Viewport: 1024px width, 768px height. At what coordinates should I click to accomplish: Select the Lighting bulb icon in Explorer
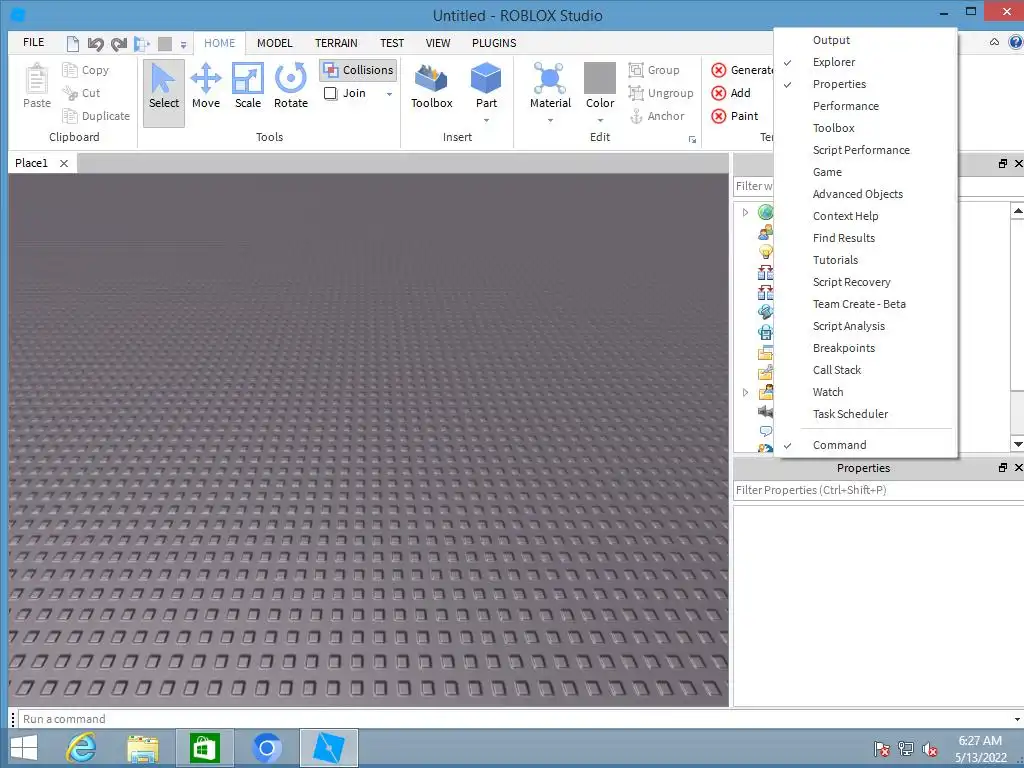[x=765, y=252]
